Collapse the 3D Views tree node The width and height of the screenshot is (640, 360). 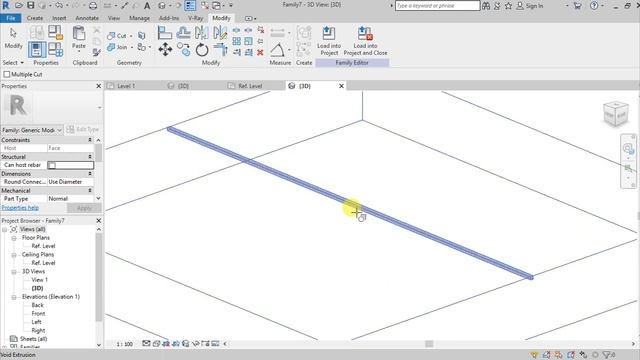point(14,271)
